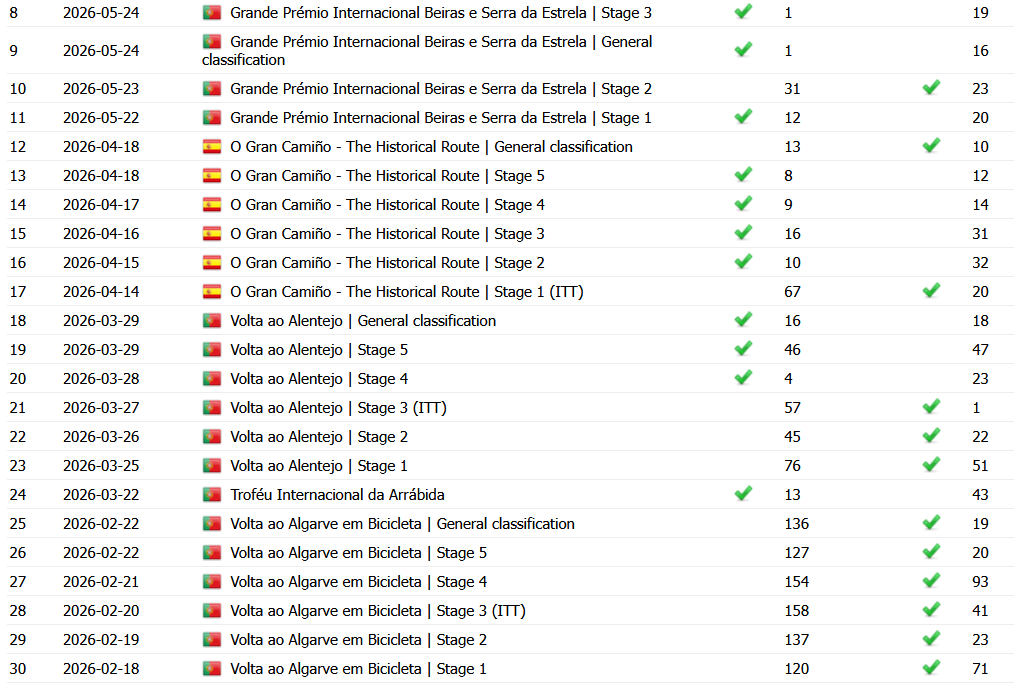Click Spain flag on O Gran Camiño Stage 1 (ITT)
The width and height of the screenshot is (1014, 684).
pyautogui.click(x=211, y=292)
